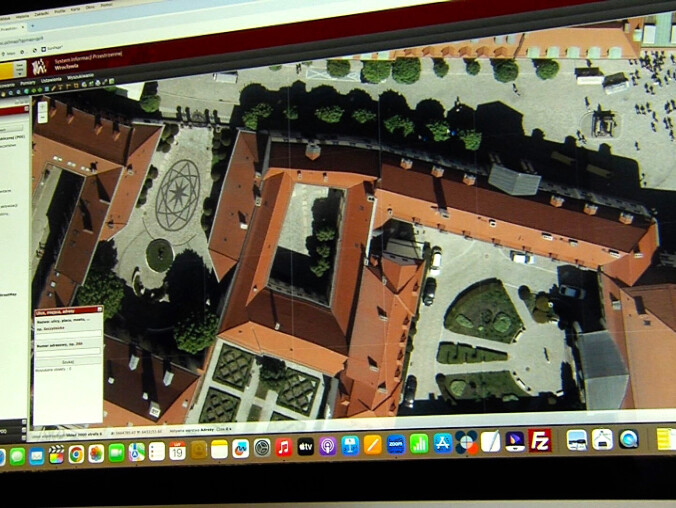Open Notes app in the Dock
Screen dimensions: 676x508
pos(219,450)
